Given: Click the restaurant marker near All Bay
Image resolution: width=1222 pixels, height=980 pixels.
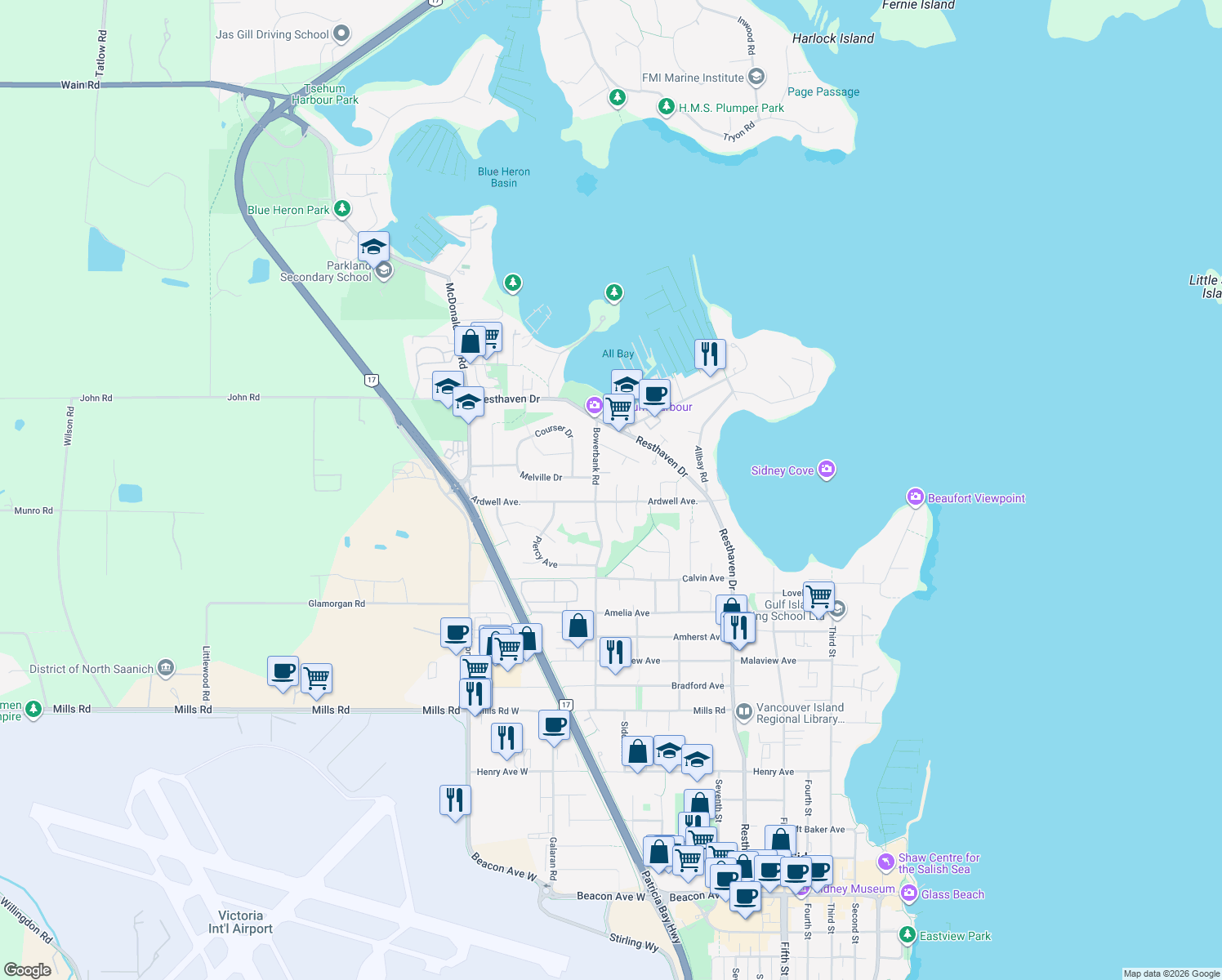Looking at the screenshot, I should 710,352.
